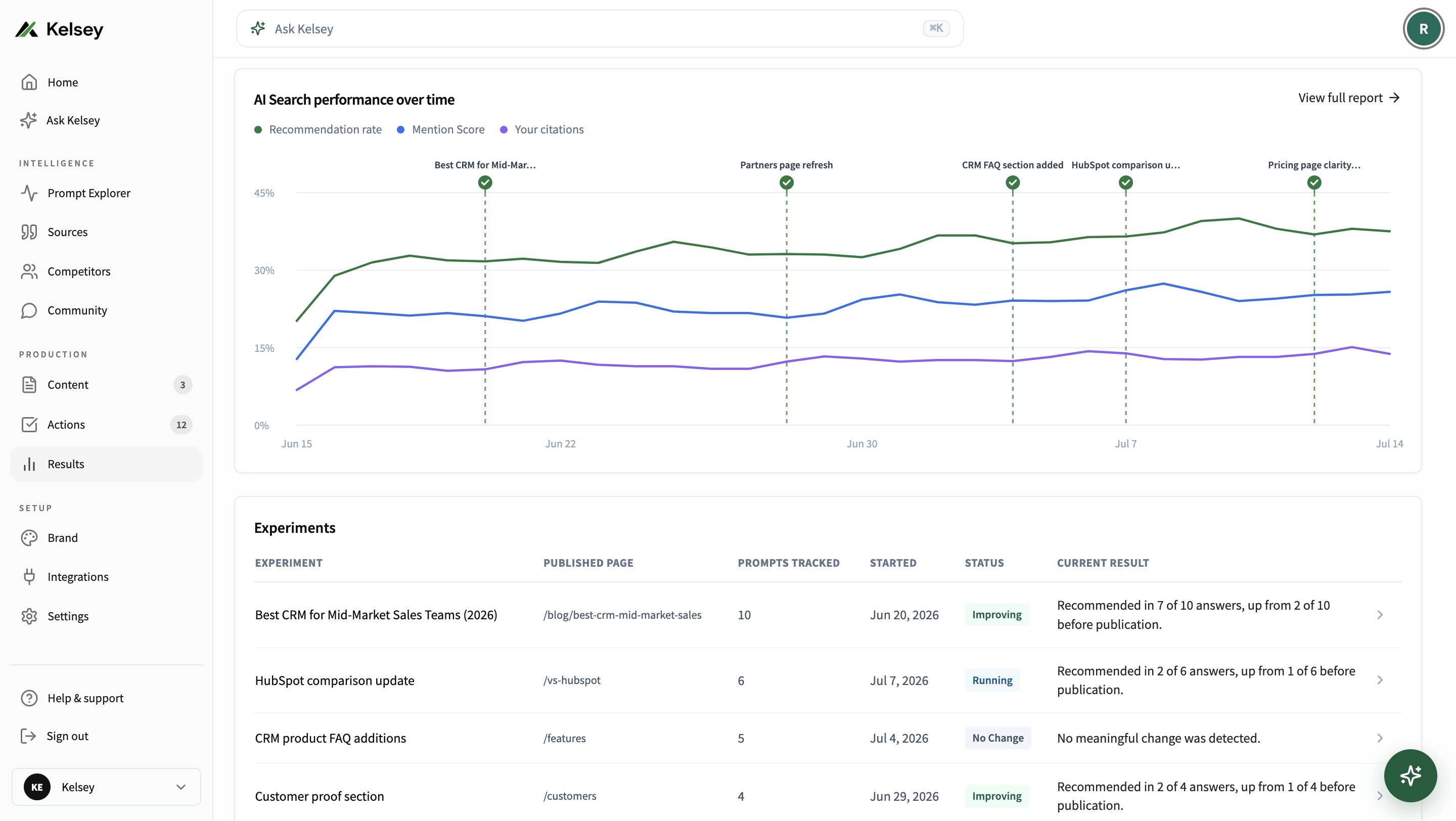Click the Brand palette icon
The image size is (1456, 821).
pos(29,538)
